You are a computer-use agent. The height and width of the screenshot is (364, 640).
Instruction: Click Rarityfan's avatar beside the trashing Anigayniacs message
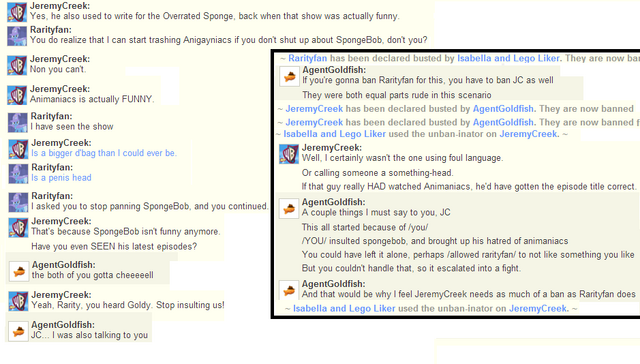pos(17,36)
